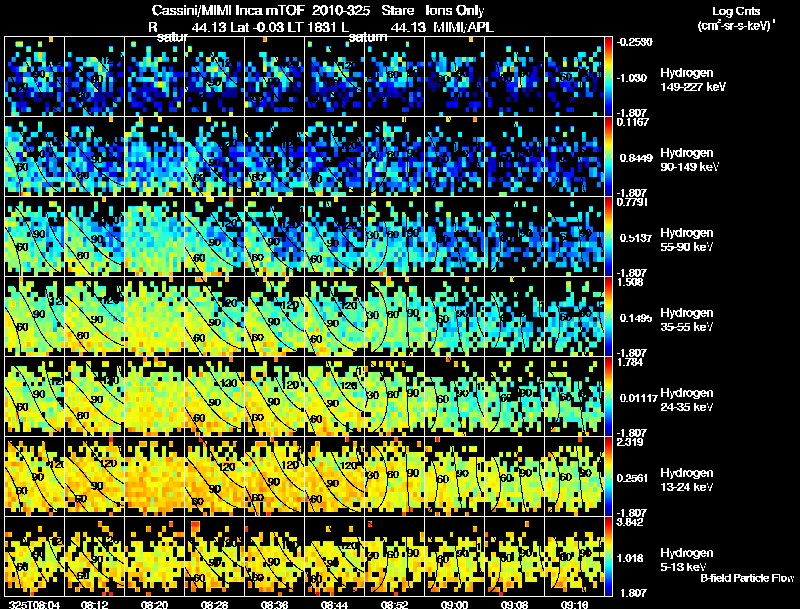This screenshot has width=800, height=609.
Task: Click the 'B-field Particle Flow' caption
Action: tap(747, 578)
